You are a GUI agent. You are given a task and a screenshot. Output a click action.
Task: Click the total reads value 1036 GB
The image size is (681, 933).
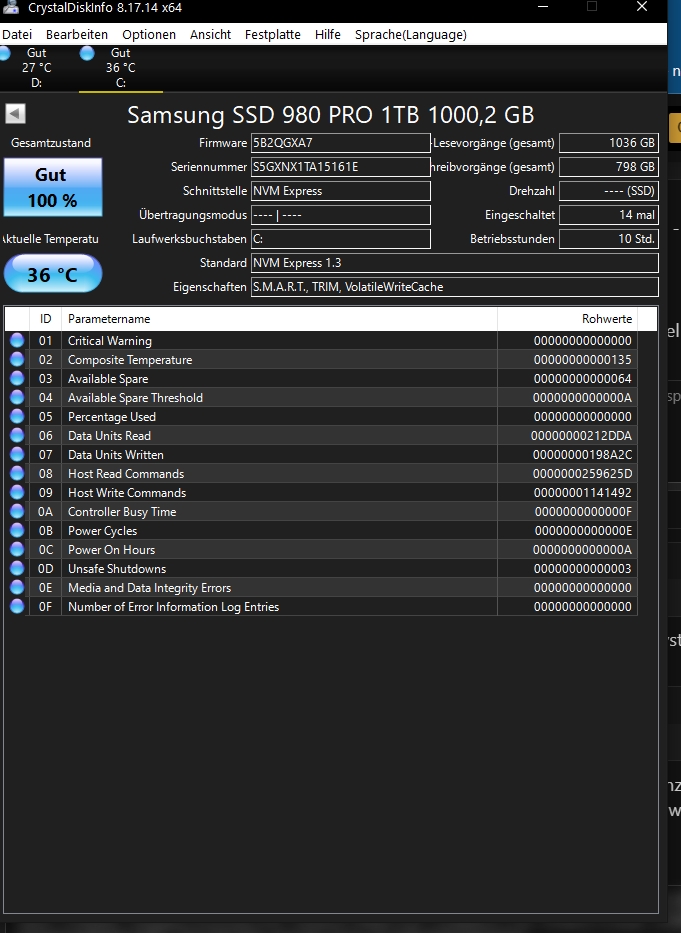[608, 143]
